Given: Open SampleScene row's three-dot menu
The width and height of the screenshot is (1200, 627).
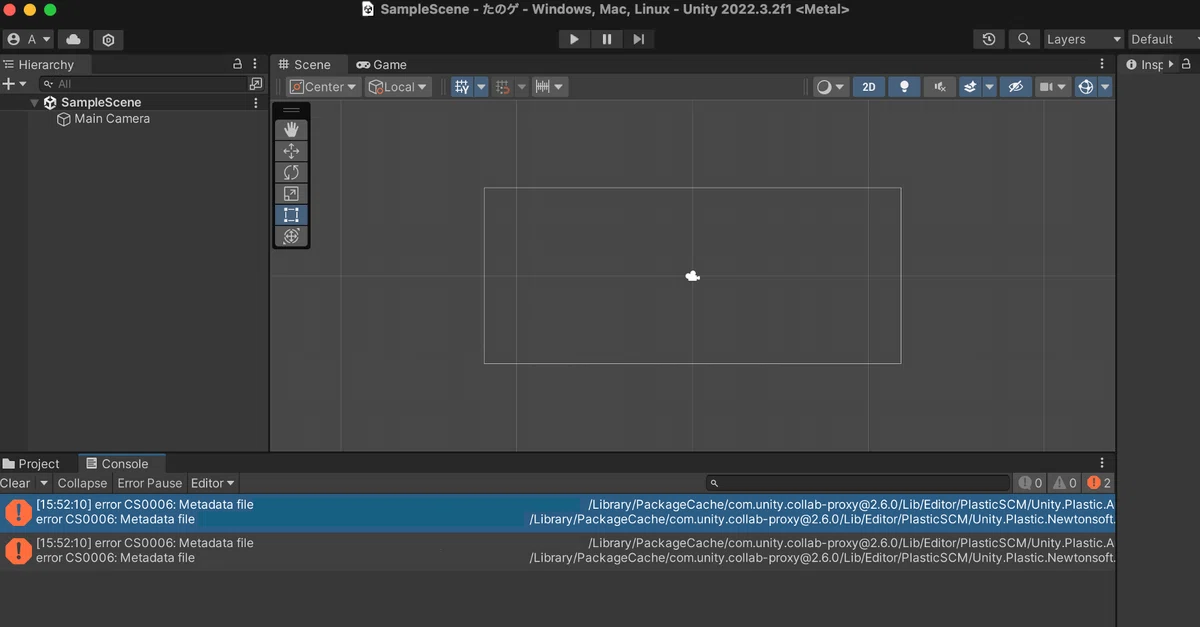Looking at the screenshot, I should coord(256,102).
